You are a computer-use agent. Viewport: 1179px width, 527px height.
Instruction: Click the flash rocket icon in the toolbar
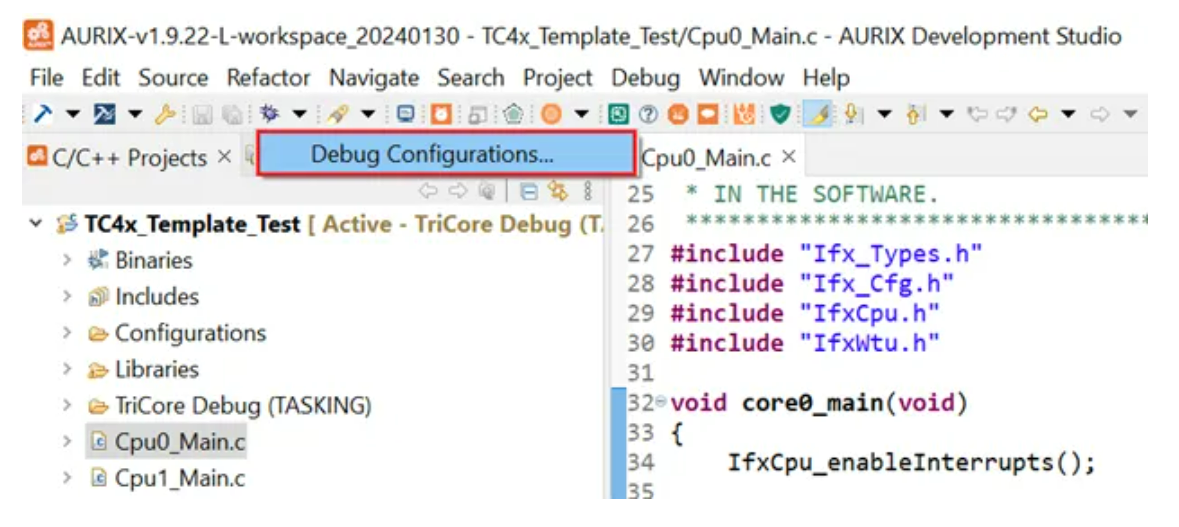[x=337, y=115]
